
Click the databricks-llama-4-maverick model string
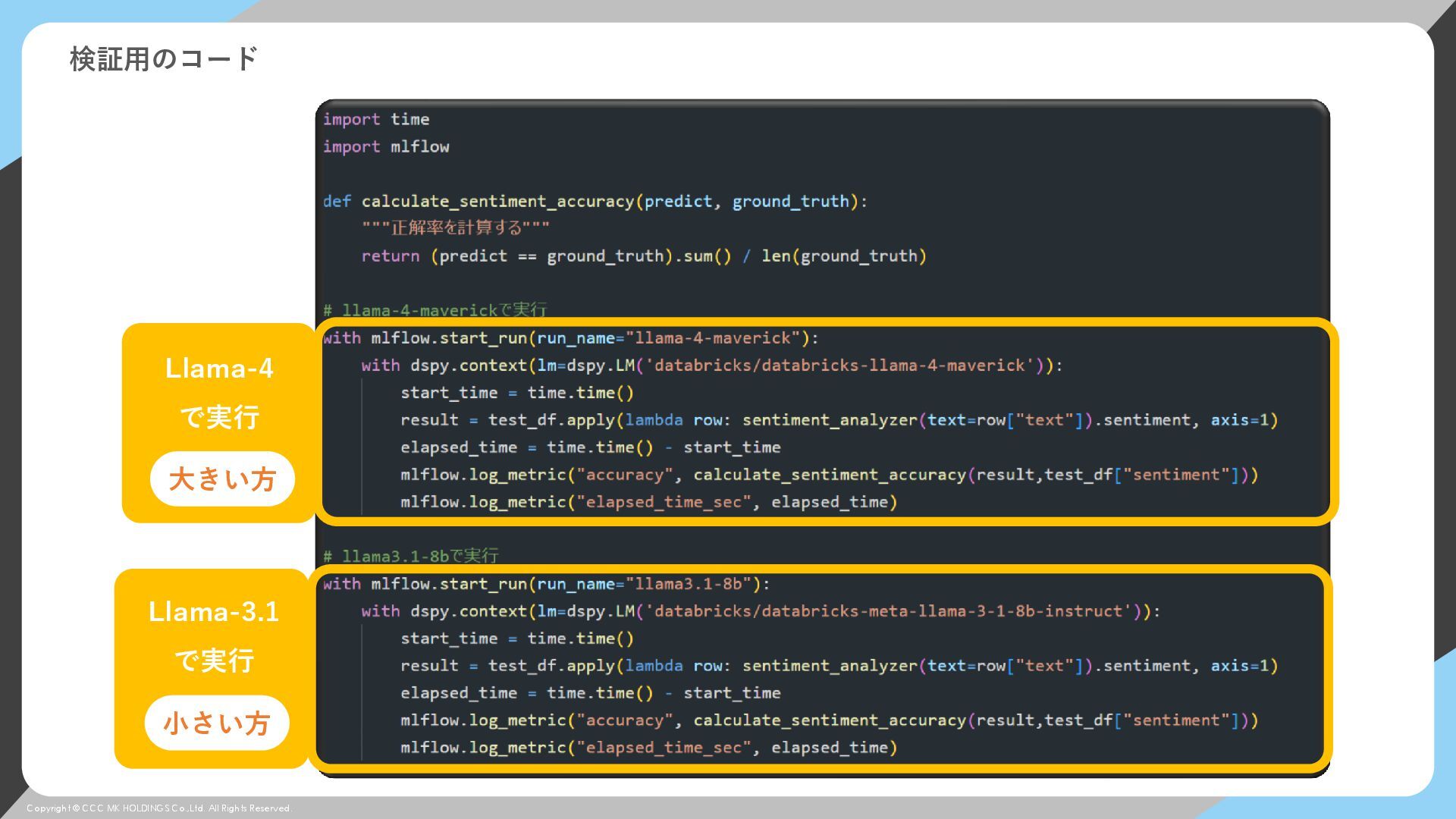coord(839,366)
